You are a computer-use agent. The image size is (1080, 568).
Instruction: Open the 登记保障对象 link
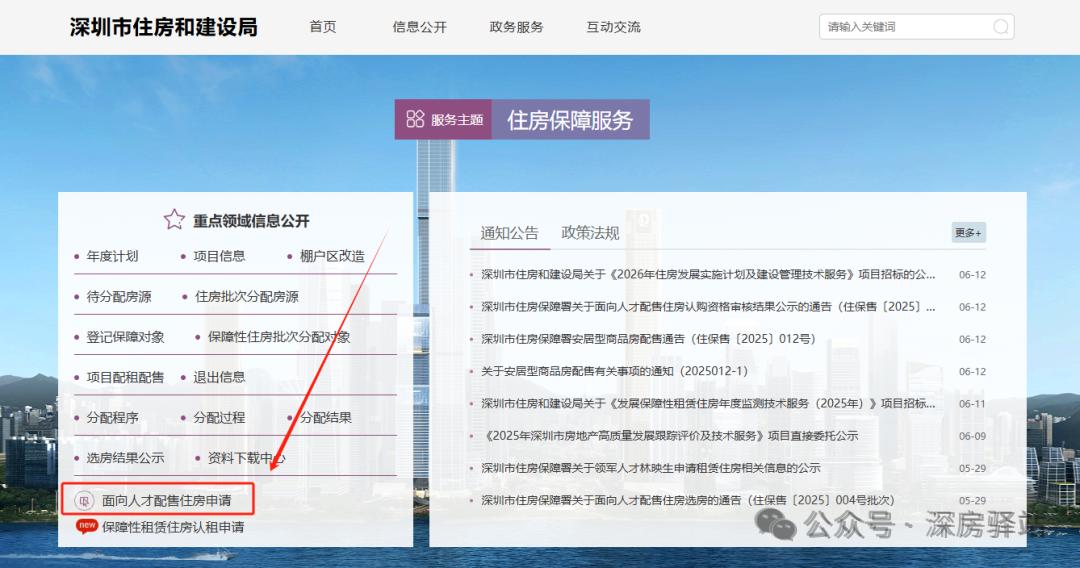(x=125, y=337)
